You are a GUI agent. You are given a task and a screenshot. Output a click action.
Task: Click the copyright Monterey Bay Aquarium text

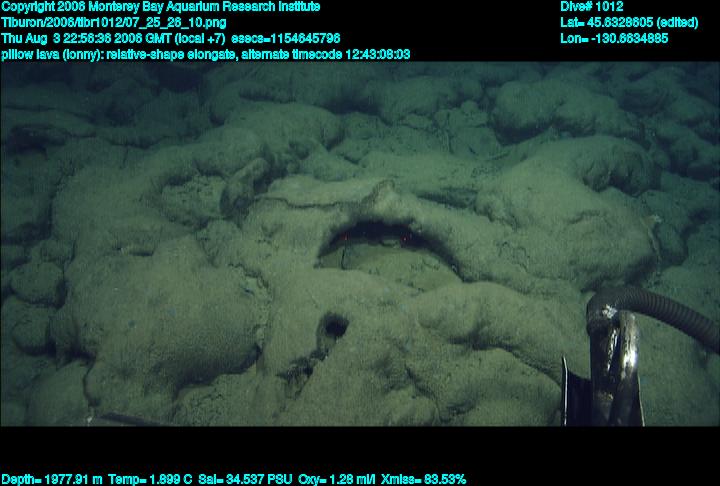pyautogui.click(x=160, y=7)
